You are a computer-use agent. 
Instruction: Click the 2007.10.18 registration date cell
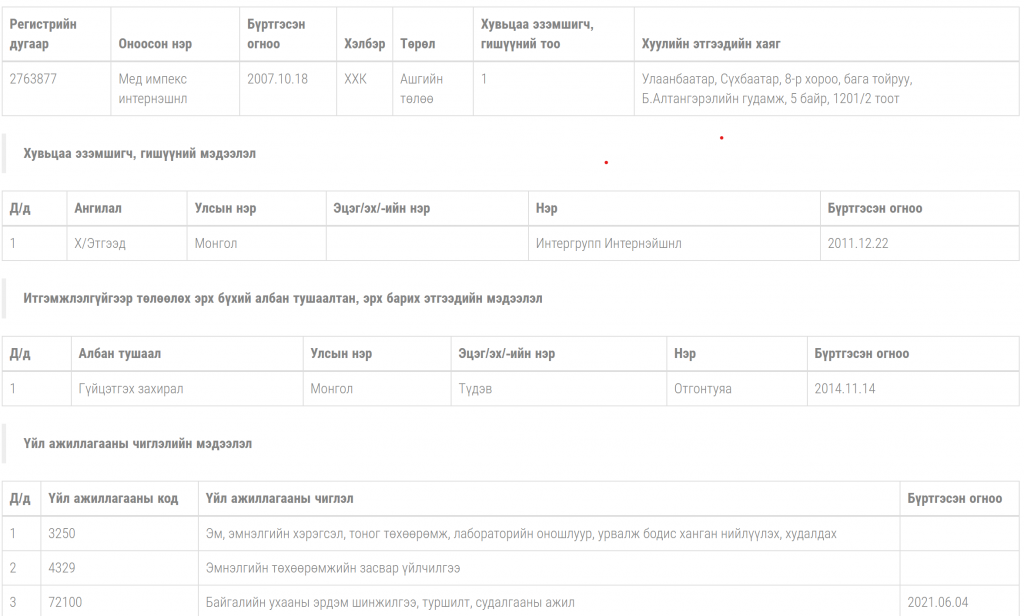(x=277, y=79)
